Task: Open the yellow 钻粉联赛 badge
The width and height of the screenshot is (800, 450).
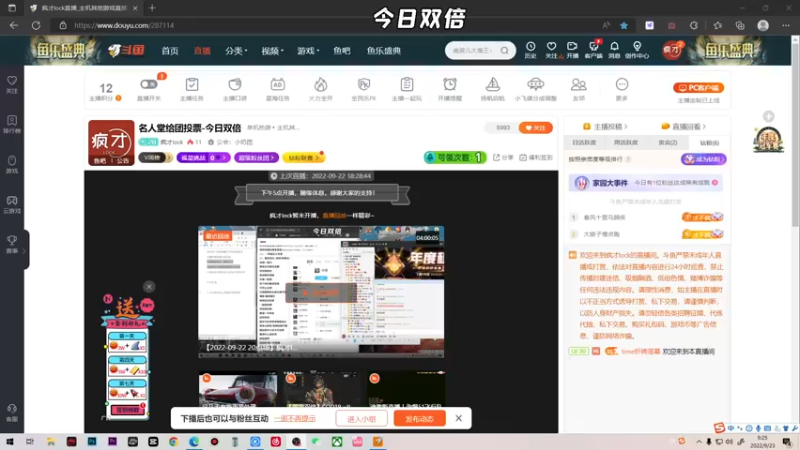Action: tap(304, 158)
